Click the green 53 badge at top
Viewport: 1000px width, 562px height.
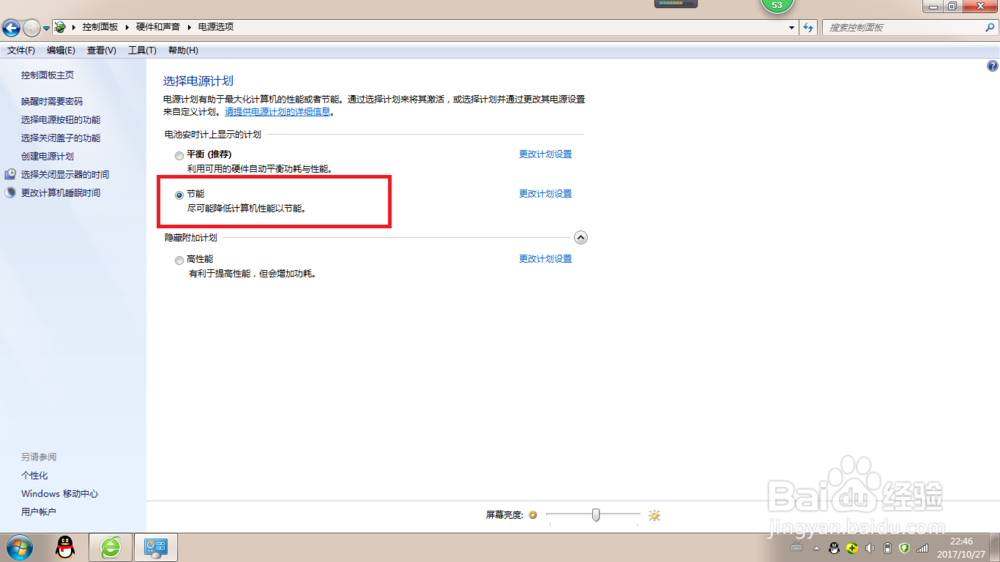(777, 6)
